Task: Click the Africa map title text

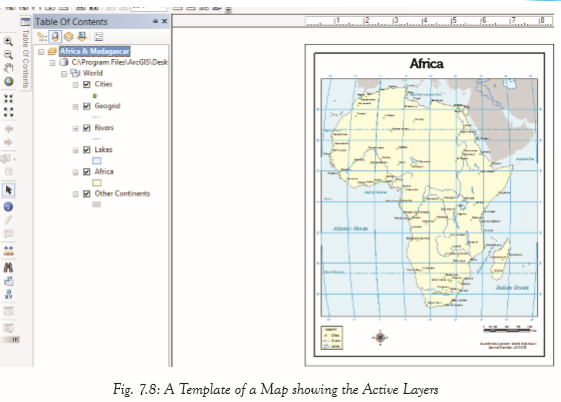Action: click(x=426, y=64)
